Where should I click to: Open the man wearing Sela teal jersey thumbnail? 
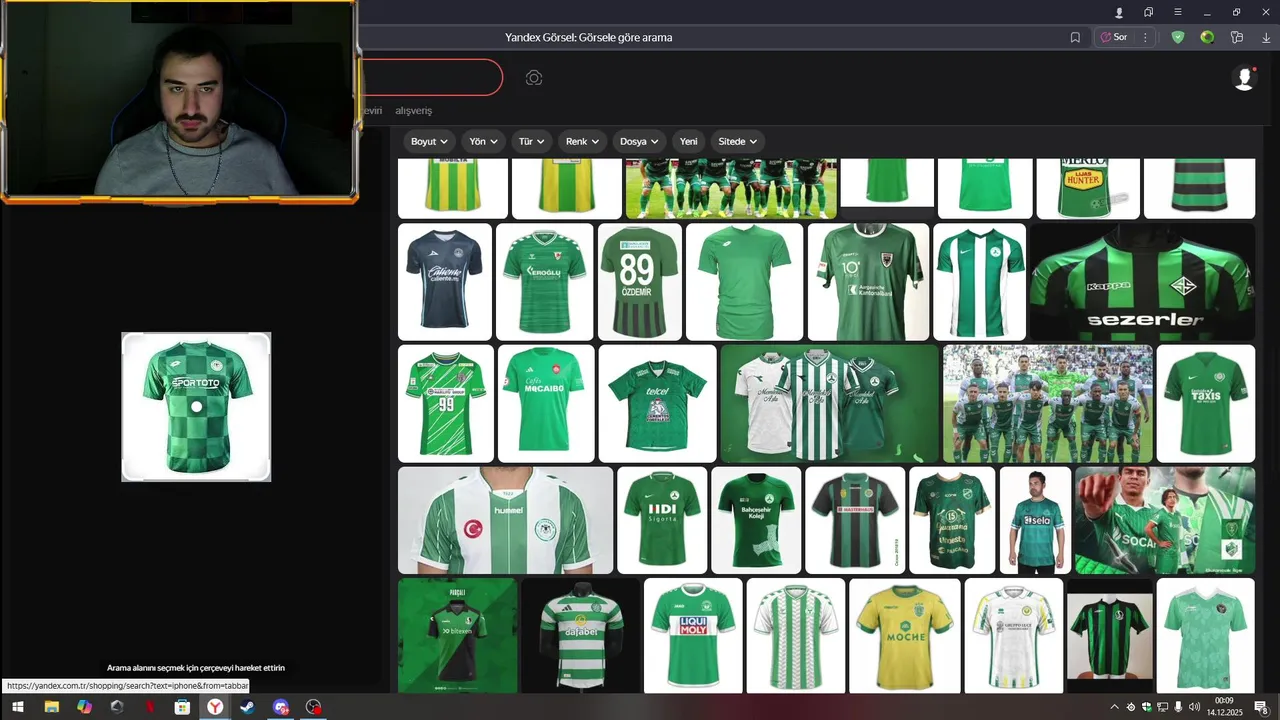click(x=1035, y=520)
